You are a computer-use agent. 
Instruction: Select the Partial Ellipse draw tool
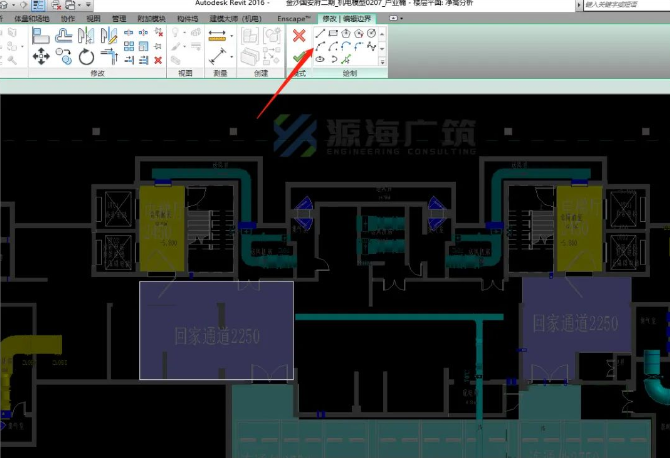(x=333, y=59)
